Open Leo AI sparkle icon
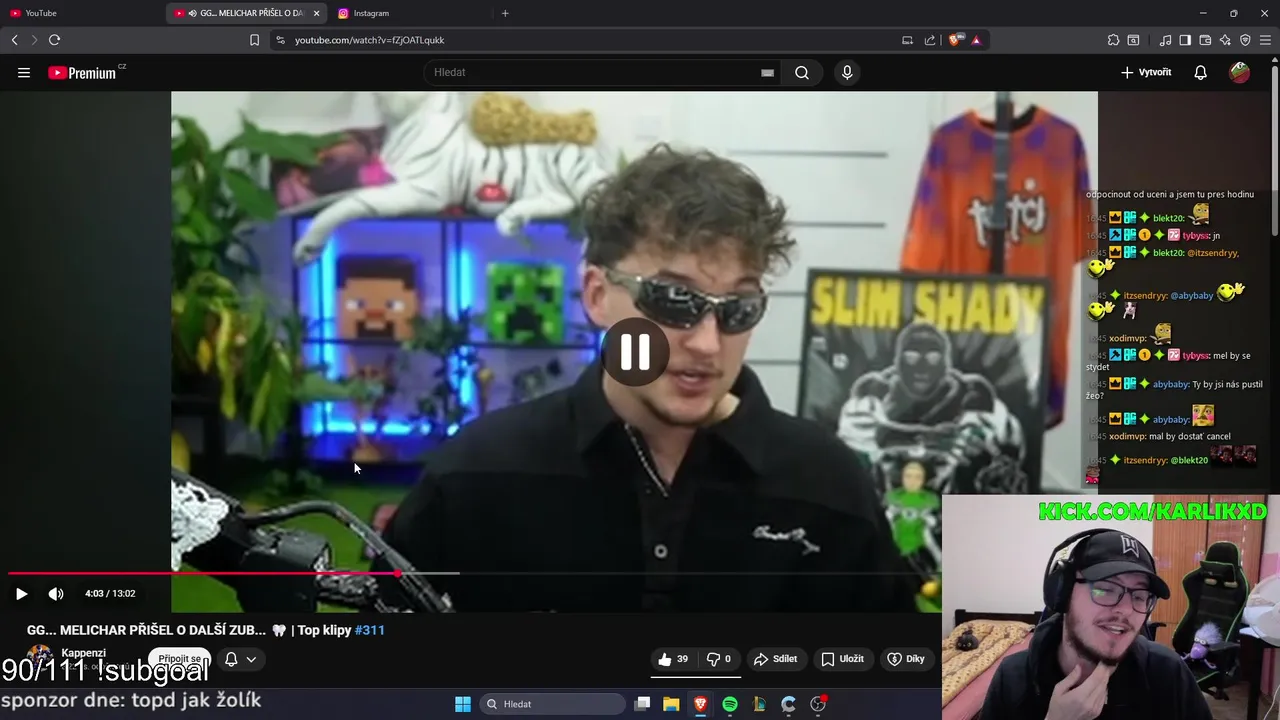The image size is (1280, 720). 1225,40
